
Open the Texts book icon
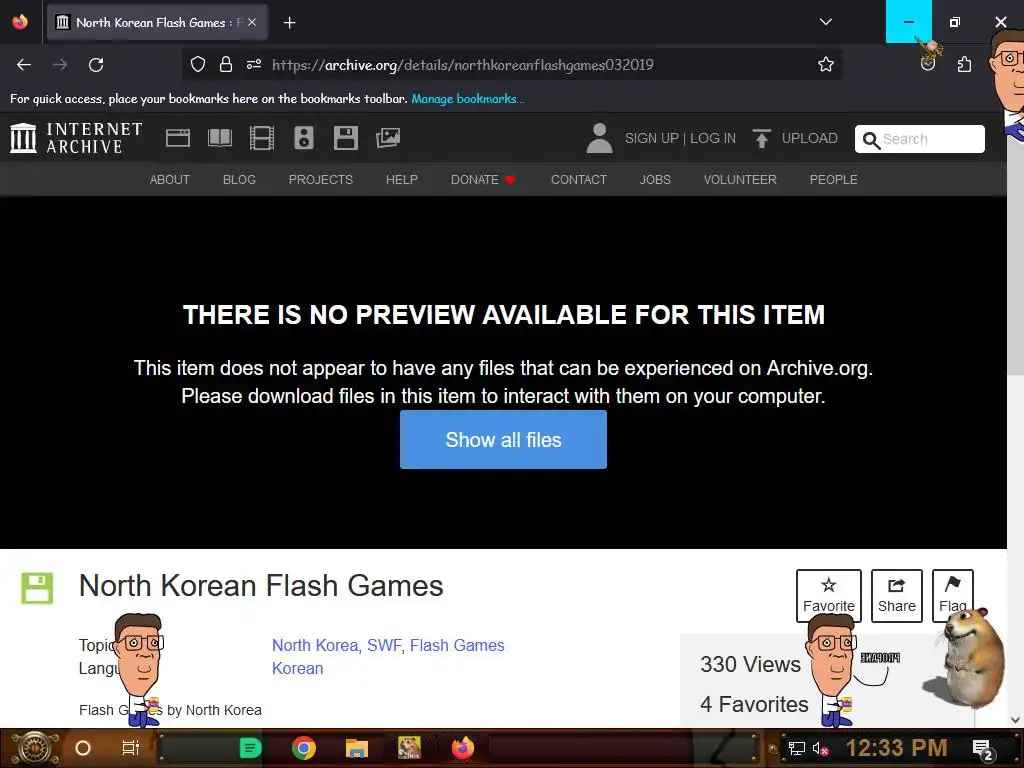[219, 138]
